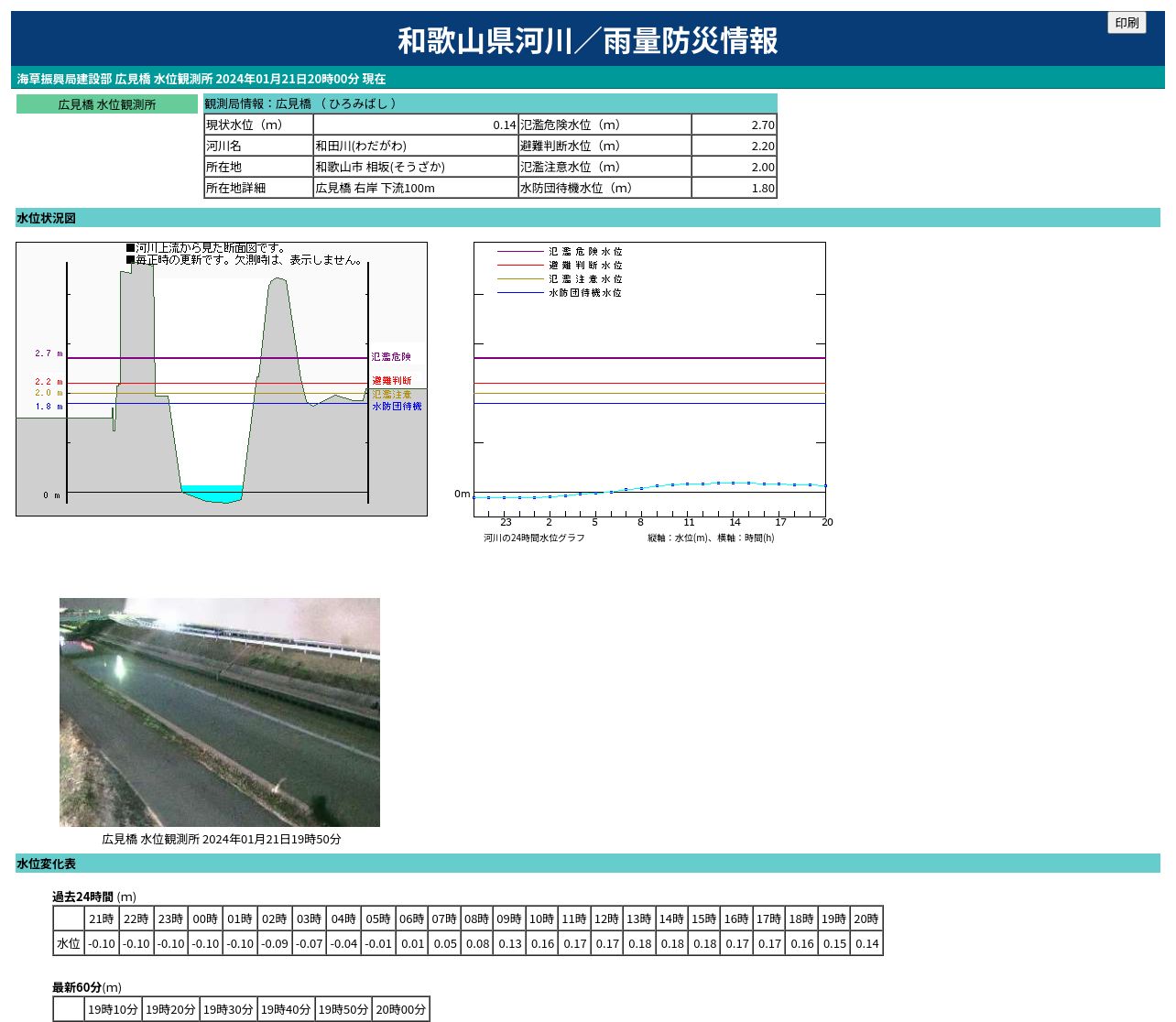The height and width of the screenshot is (1022, 1176).
Task: Click the 最新60分(m) label
Action: tap(87, 987)
